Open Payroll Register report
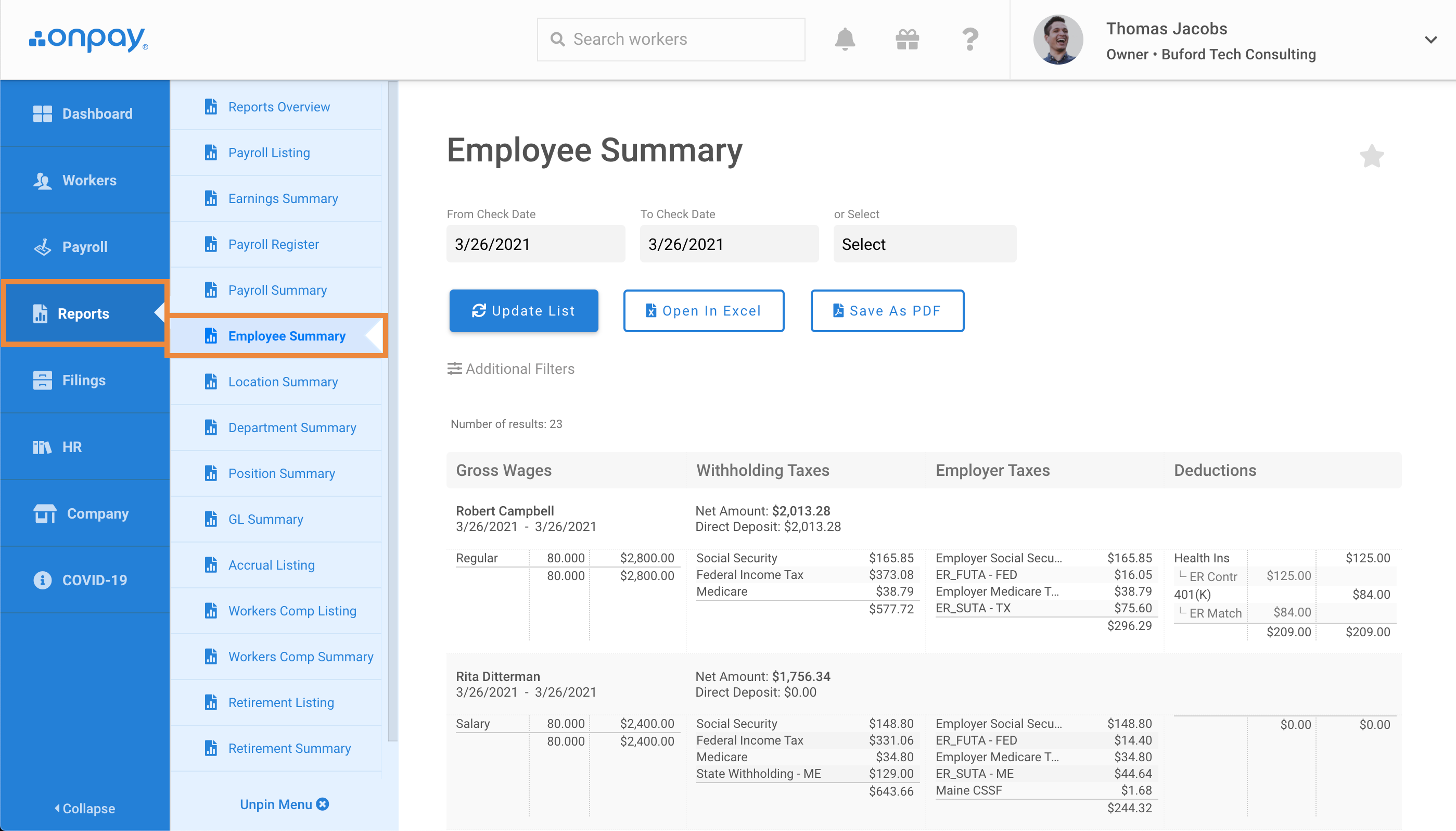This screenshot has width=1456, height=831. [276, 244]
